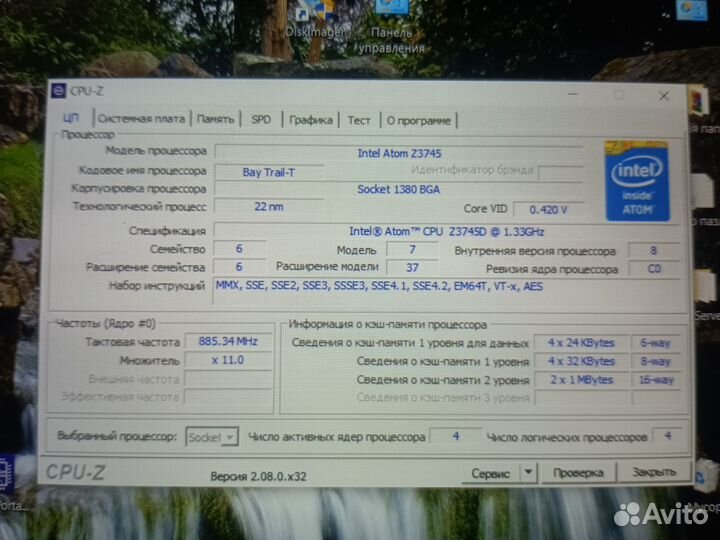This screenshot has height=540, width=720.
Task: Click the Эффективная частота empty field
Action: point(228,397)
